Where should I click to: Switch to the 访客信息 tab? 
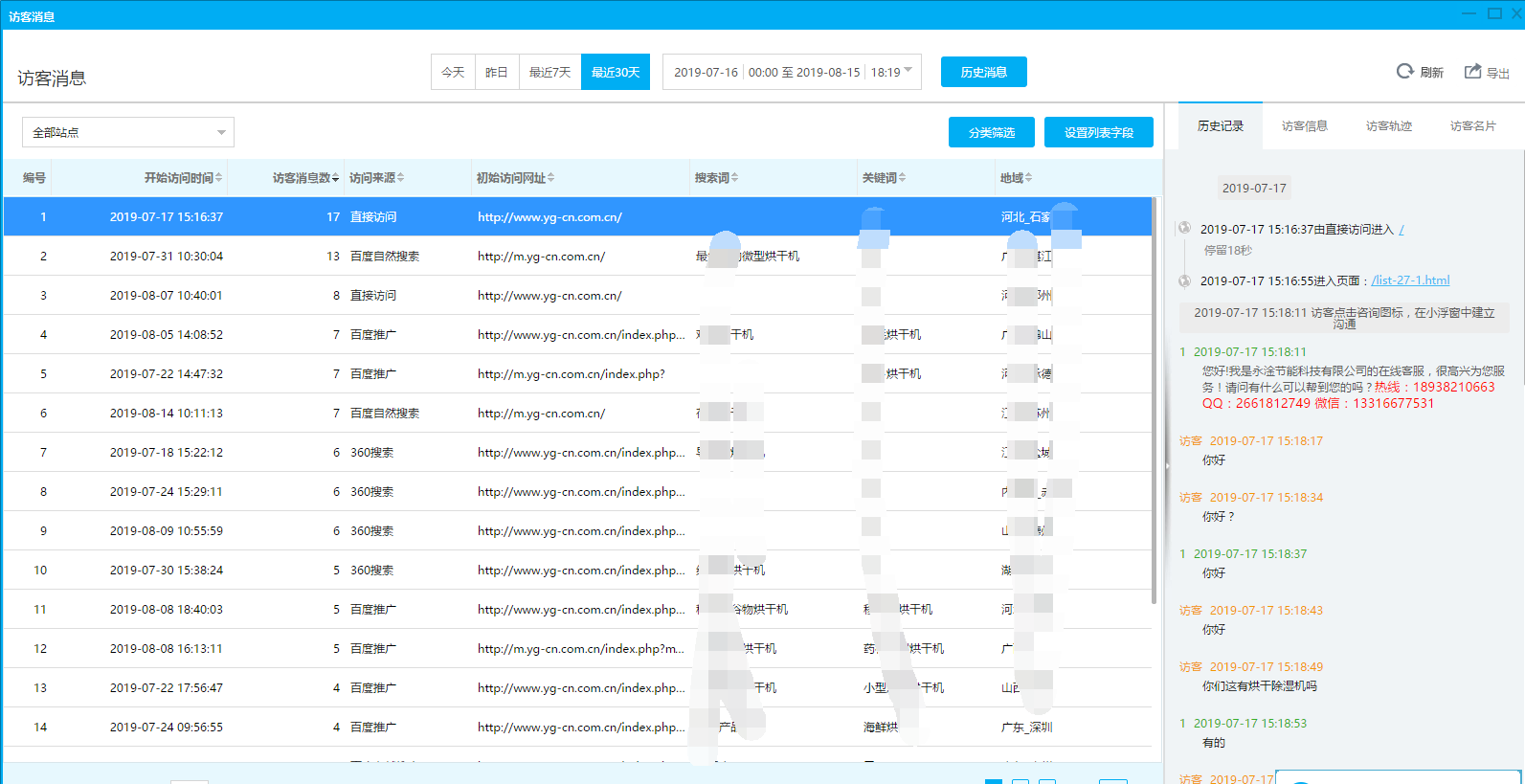coord(1305,125)
